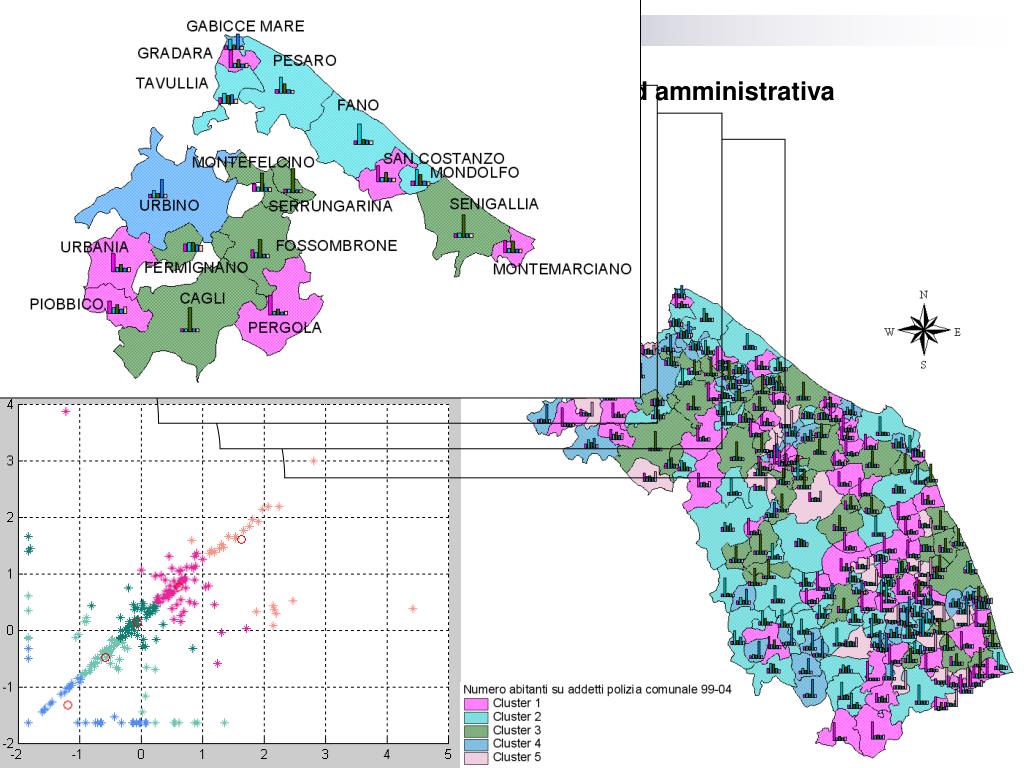Click the 'CAGLI' map label
Viewport: 1024px width, 768px height.
tap(202, 298)
